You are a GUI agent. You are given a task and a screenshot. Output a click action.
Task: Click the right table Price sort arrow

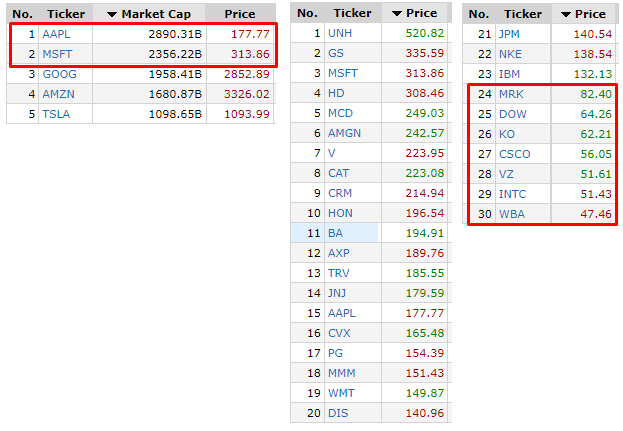[566, 15]
